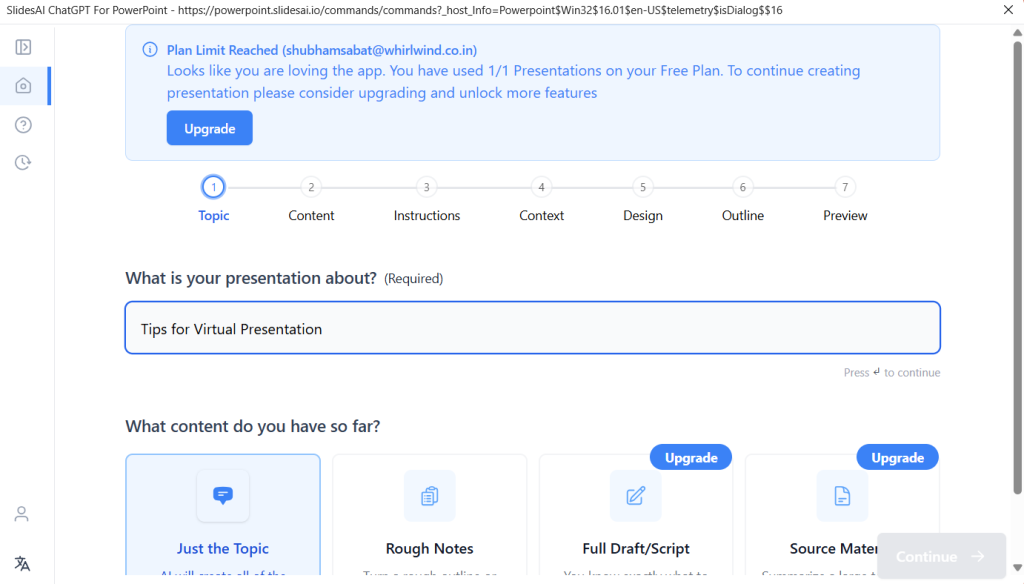Click the info icon in Plan Limit banner

pos(150,50)
